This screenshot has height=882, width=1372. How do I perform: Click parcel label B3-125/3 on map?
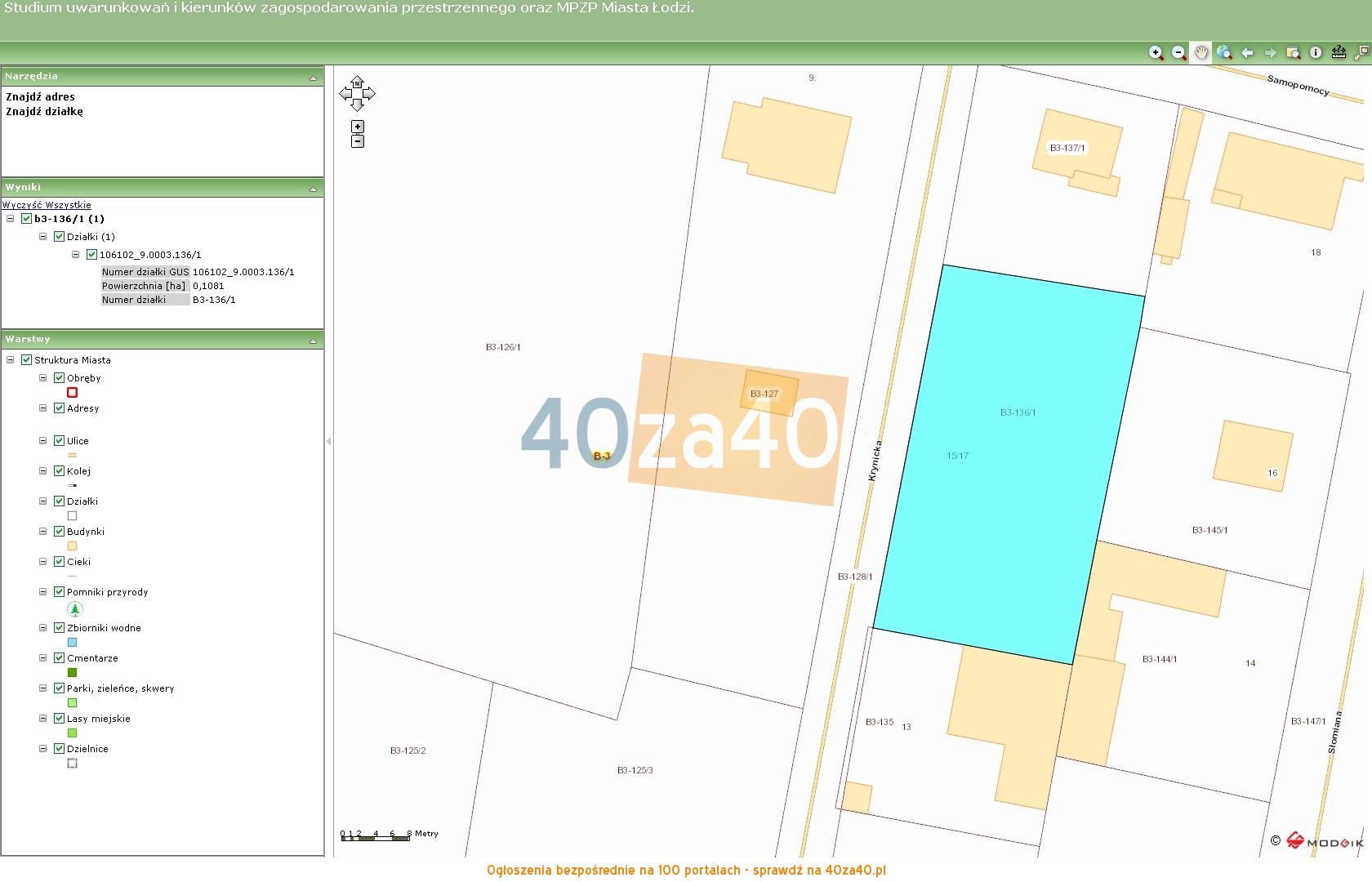[x=635, y=770]
